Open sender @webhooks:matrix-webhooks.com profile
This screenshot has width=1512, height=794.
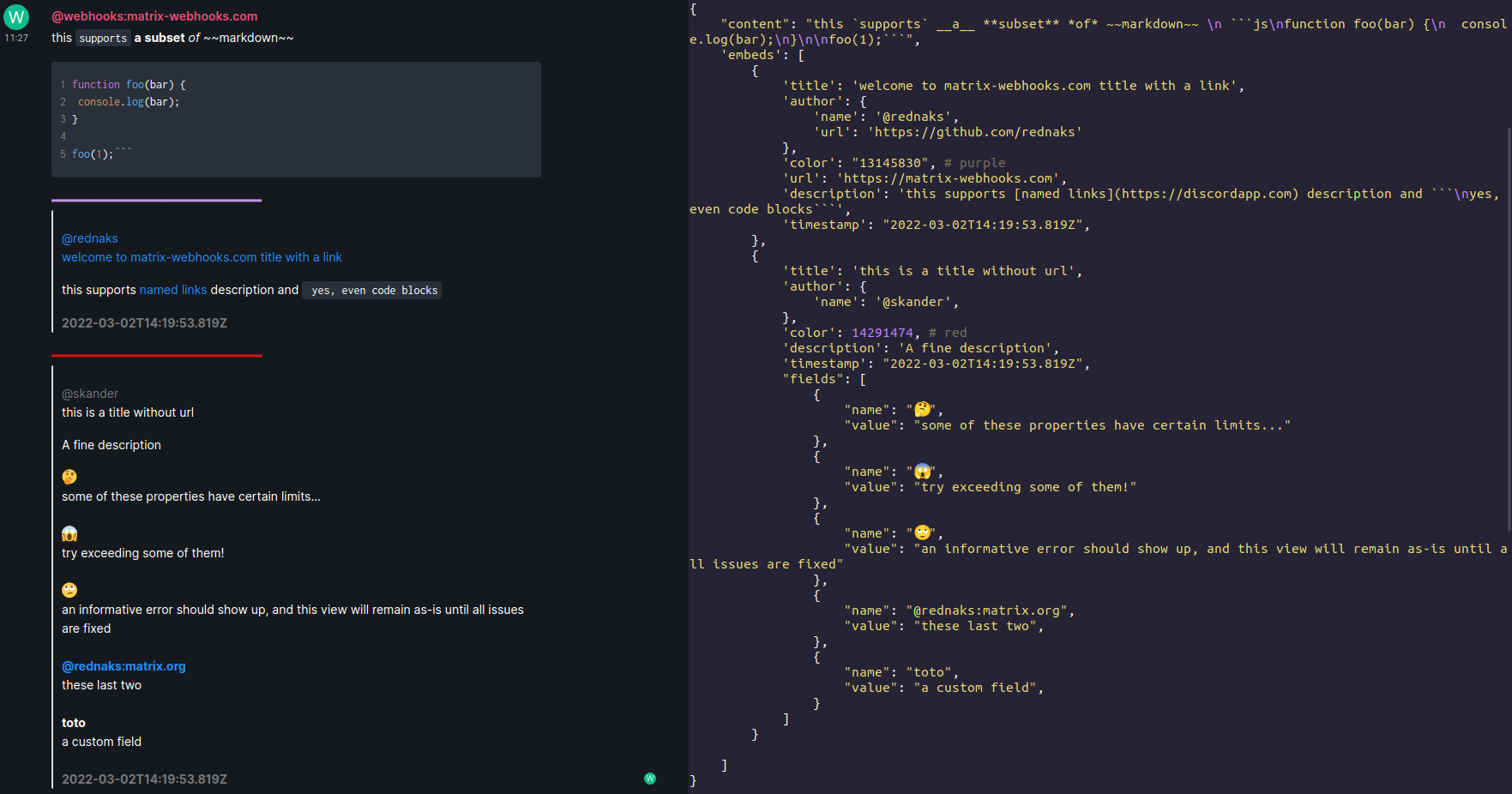[154, 16]
